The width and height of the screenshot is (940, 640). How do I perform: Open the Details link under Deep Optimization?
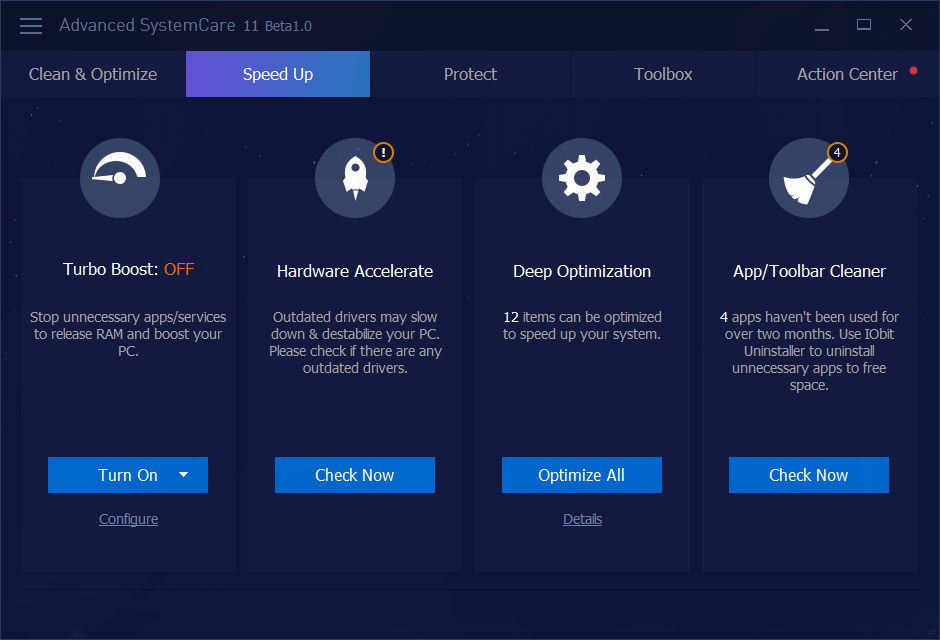tap(582, 519)
